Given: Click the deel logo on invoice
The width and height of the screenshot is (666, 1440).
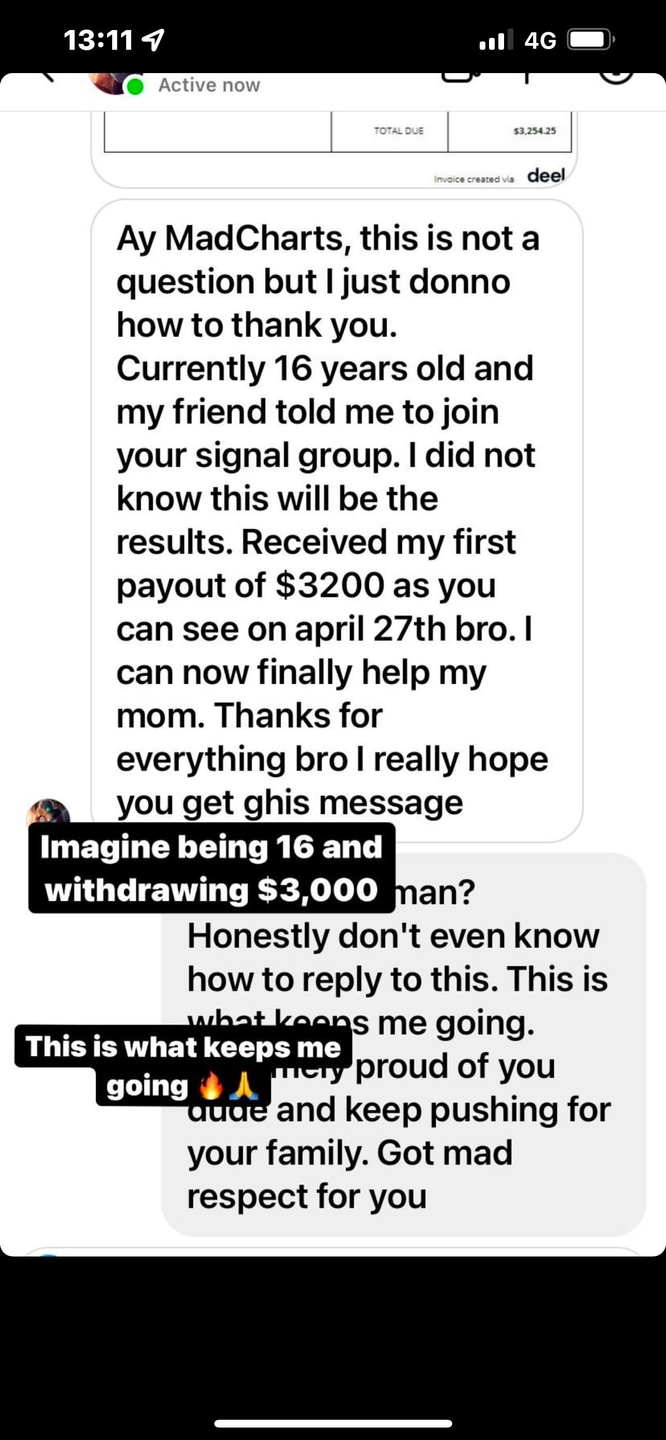Looking at the screenshot, I should pyautogui.click(x=546, y=175).
